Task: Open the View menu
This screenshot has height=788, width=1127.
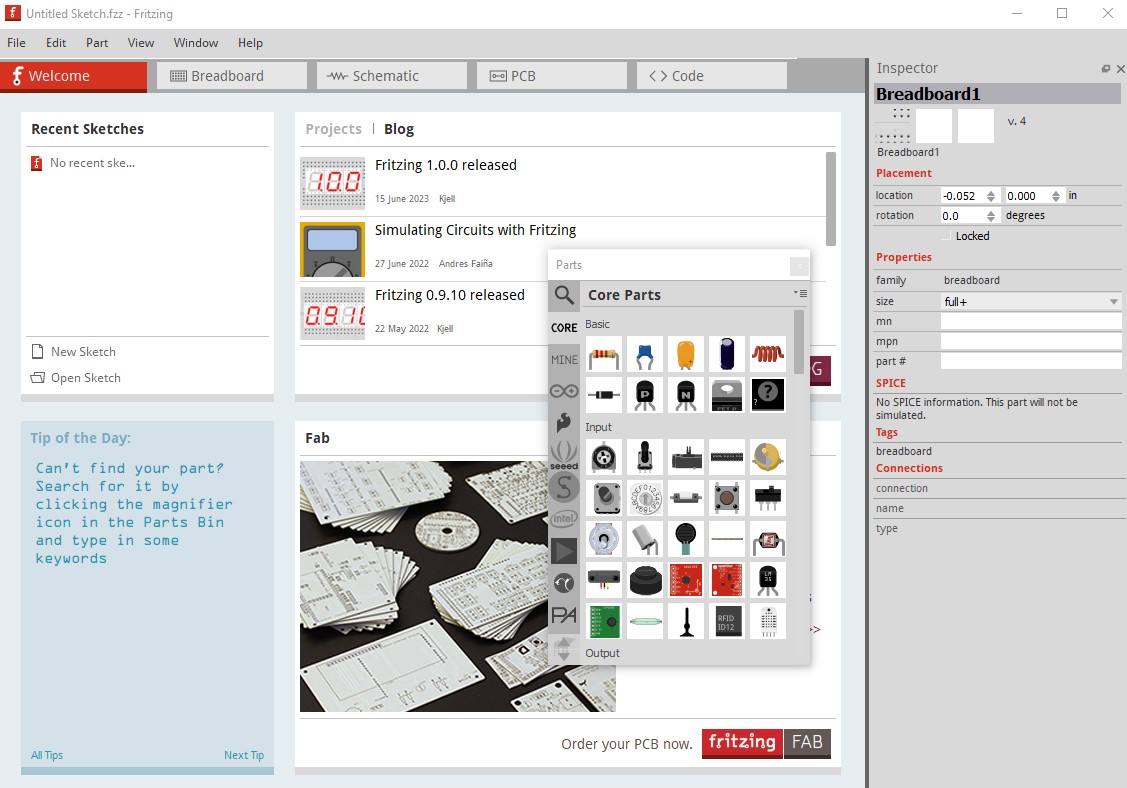Action: (x=141, y=43)
